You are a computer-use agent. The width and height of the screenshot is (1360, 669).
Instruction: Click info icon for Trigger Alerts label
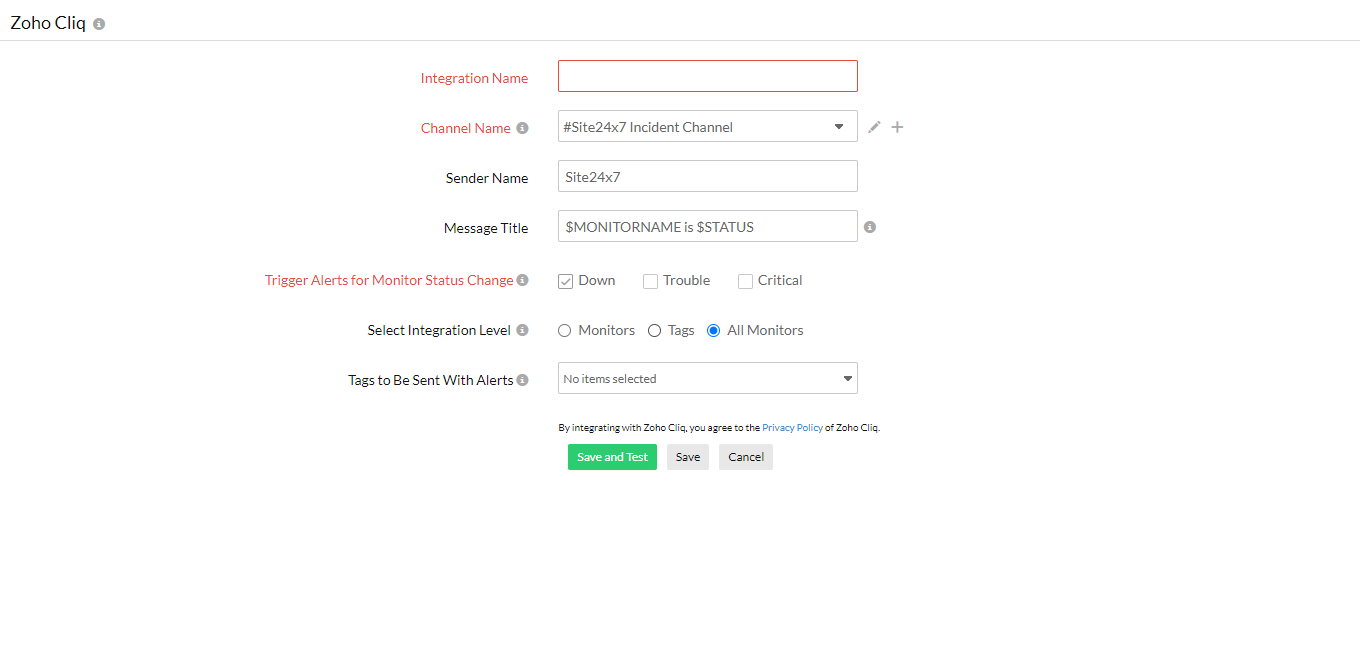[522, 280]
